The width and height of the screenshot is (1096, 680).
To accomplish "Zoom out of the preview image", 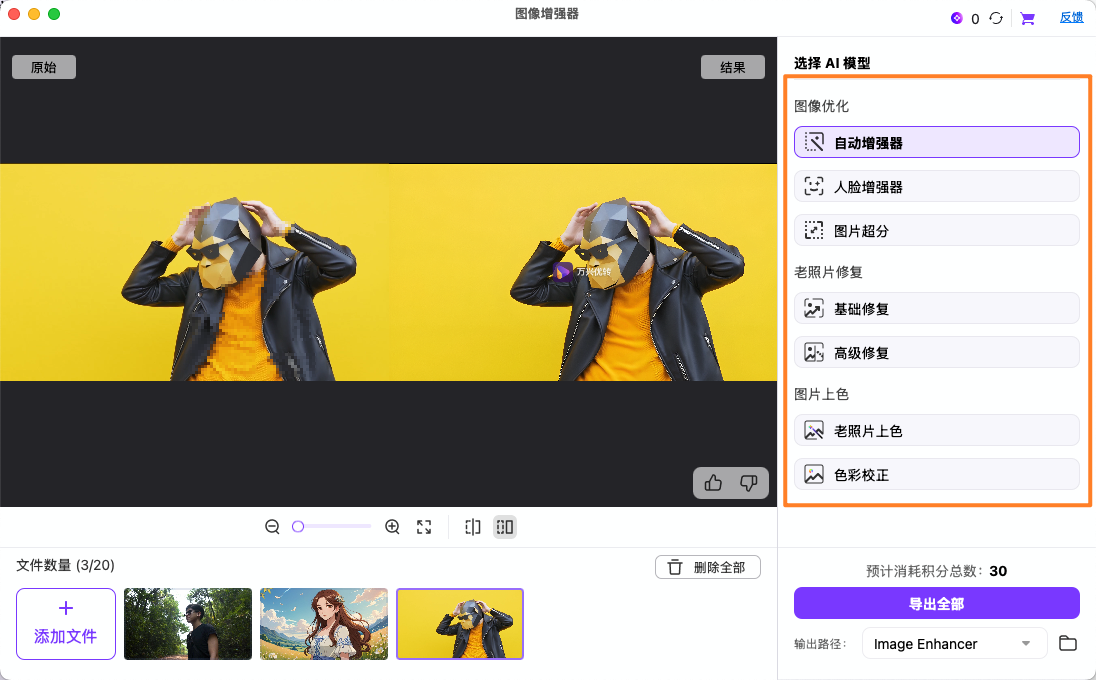I will pyautogui.click(x=271, y=526).
